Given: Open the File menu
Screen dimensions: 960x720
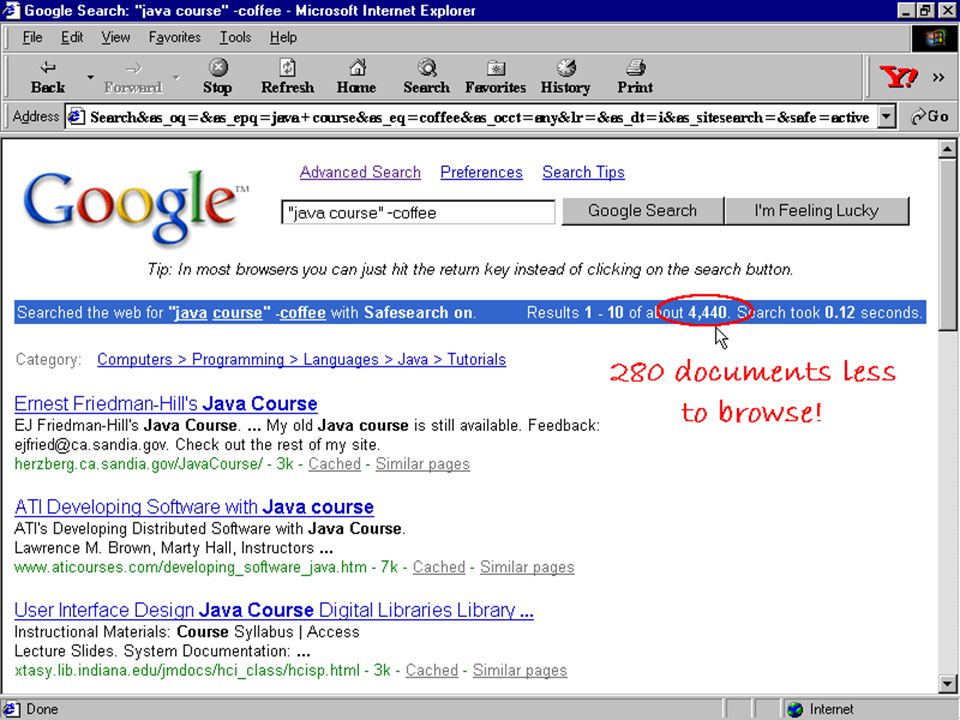Looking at the screenshot, I should (32, 37).
